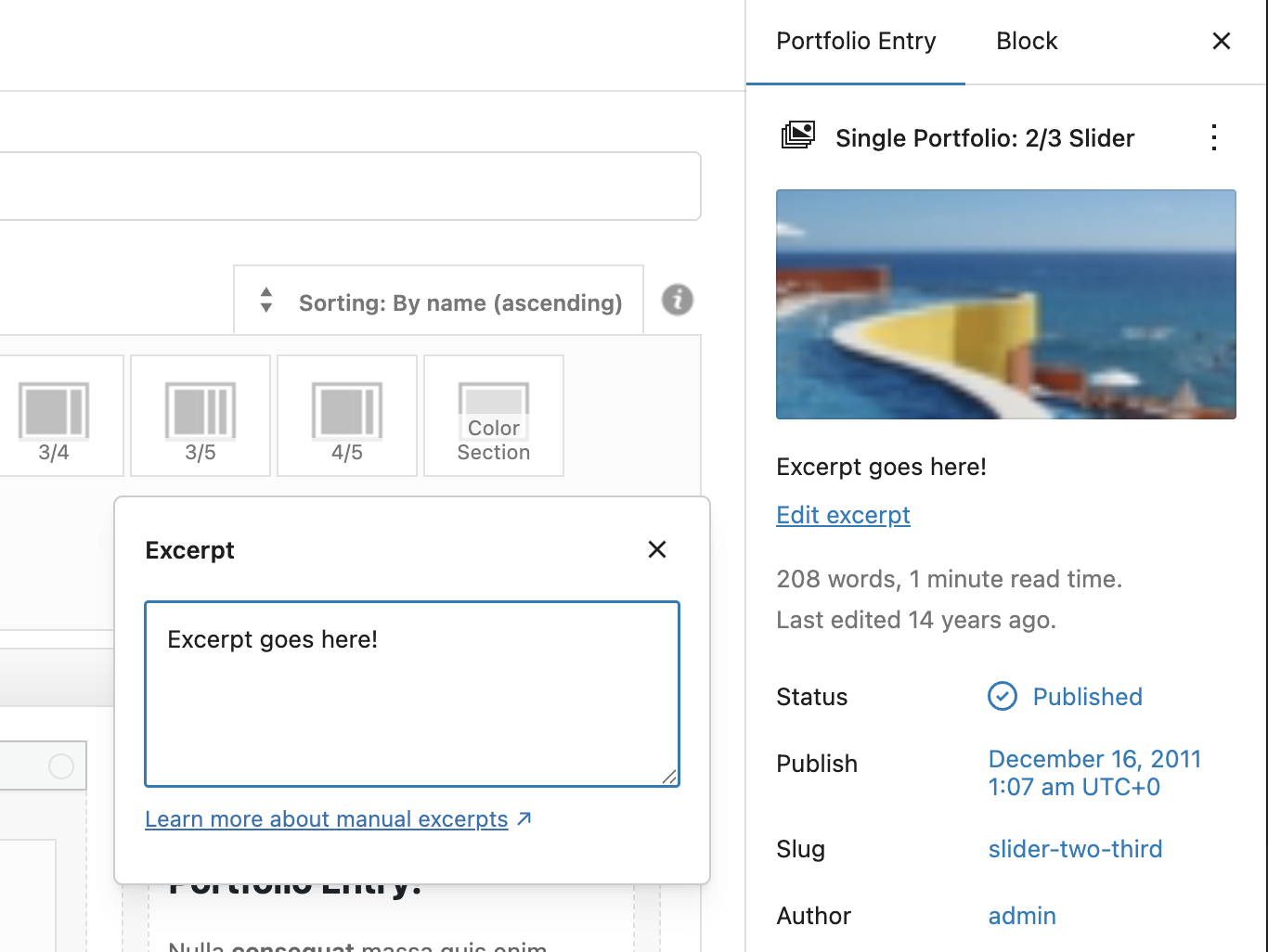This screenshot has height=952, width=1268.
Task: Open the three-dot actions menu
Action: [1213, 137]
